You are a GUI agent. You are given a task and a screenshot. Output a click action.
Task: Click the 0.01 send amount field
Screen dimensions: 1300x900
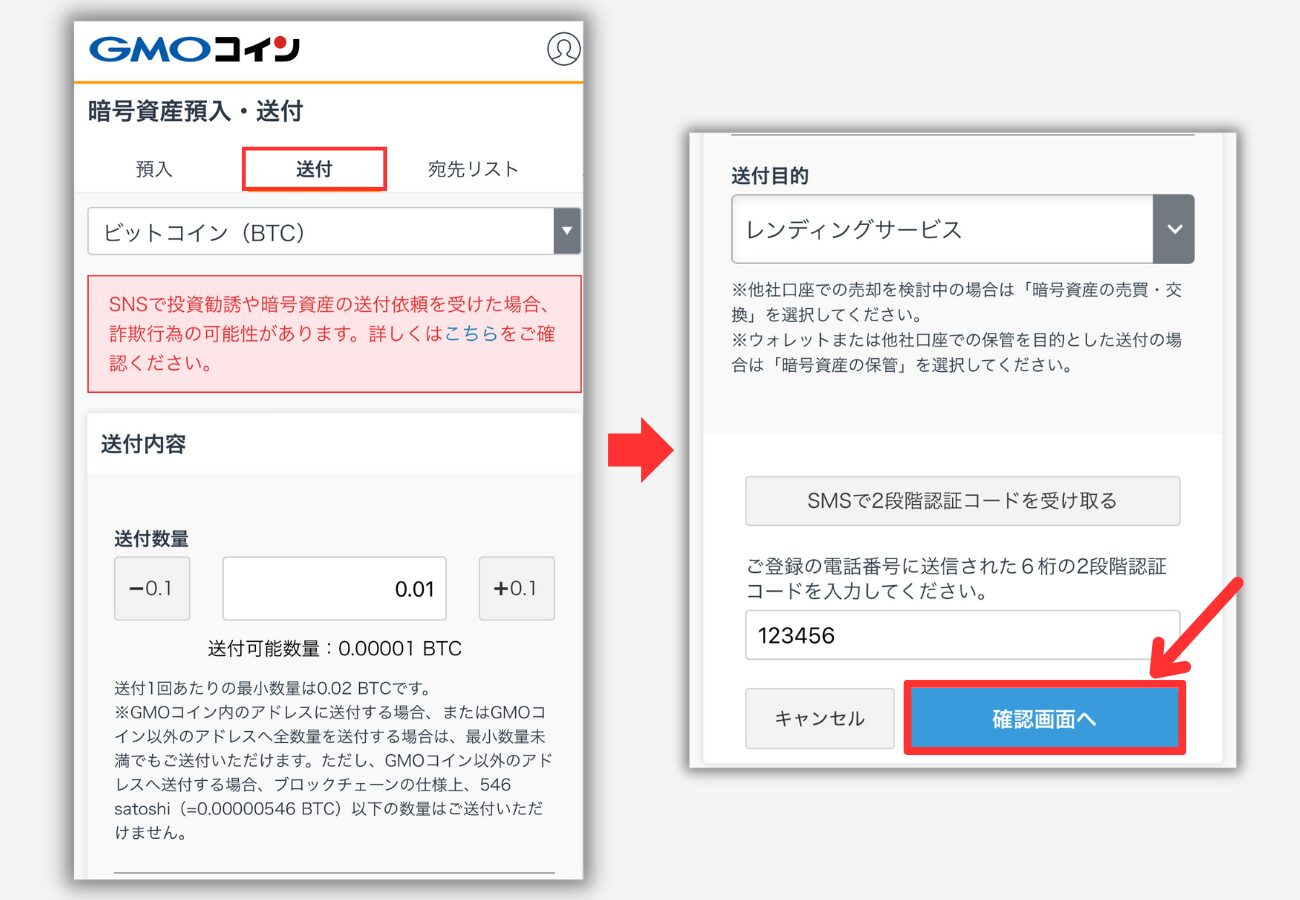click(x=333, y=588)
